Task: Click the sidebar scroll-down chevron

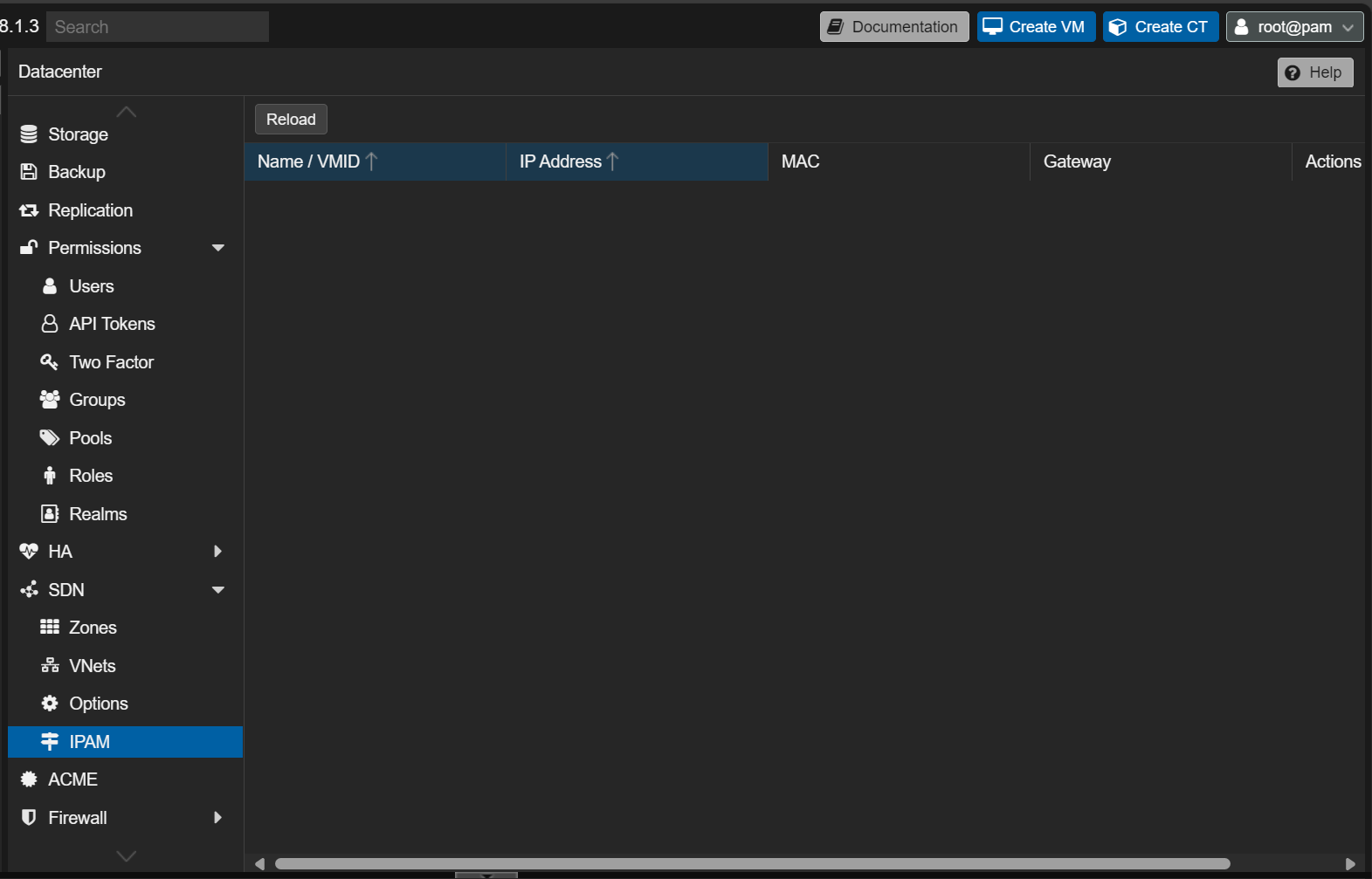Action: (127, 856)
